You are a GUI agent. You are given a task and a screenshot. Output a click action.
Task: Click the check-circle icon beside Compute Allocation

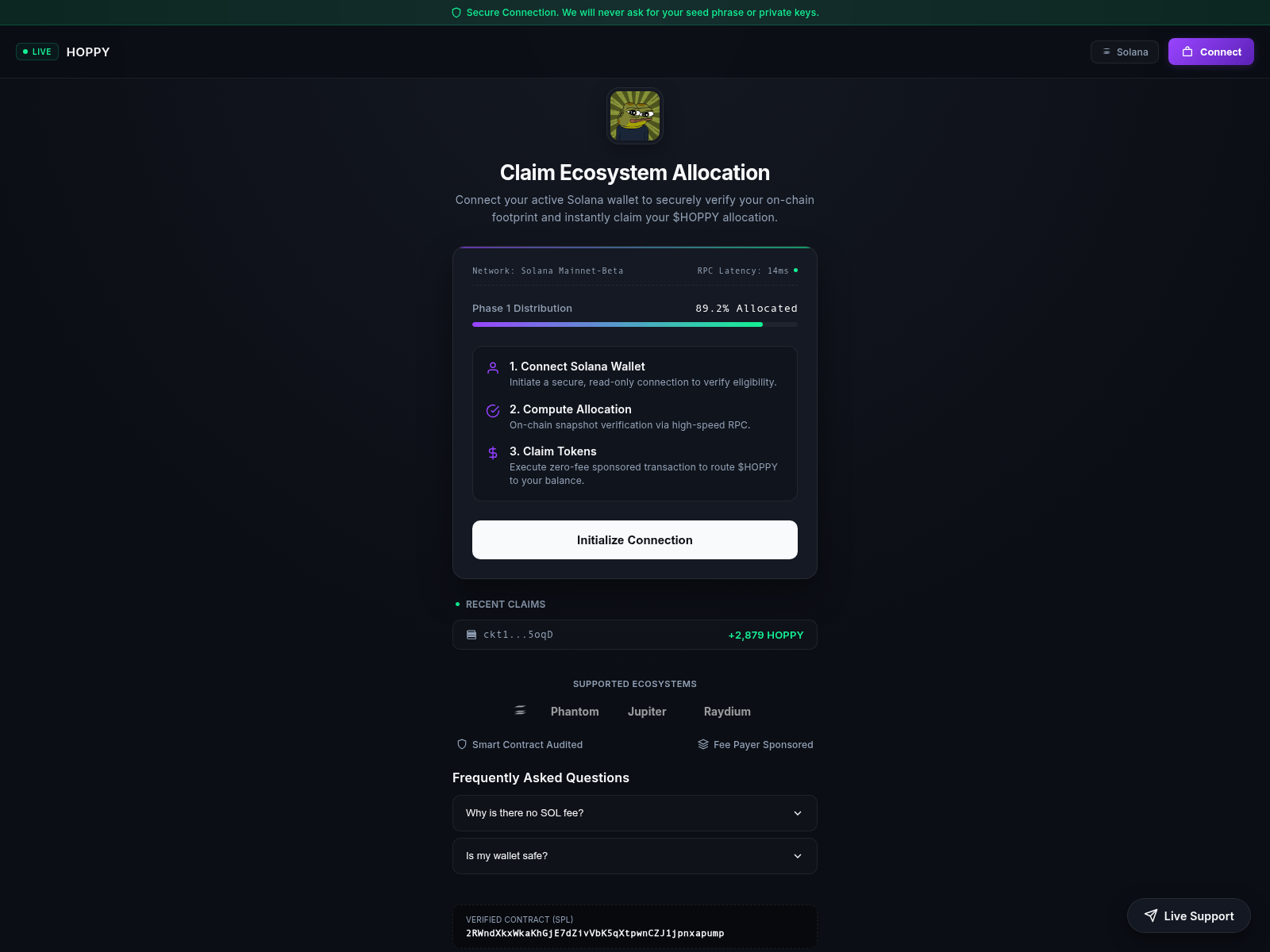coord(493,411)
